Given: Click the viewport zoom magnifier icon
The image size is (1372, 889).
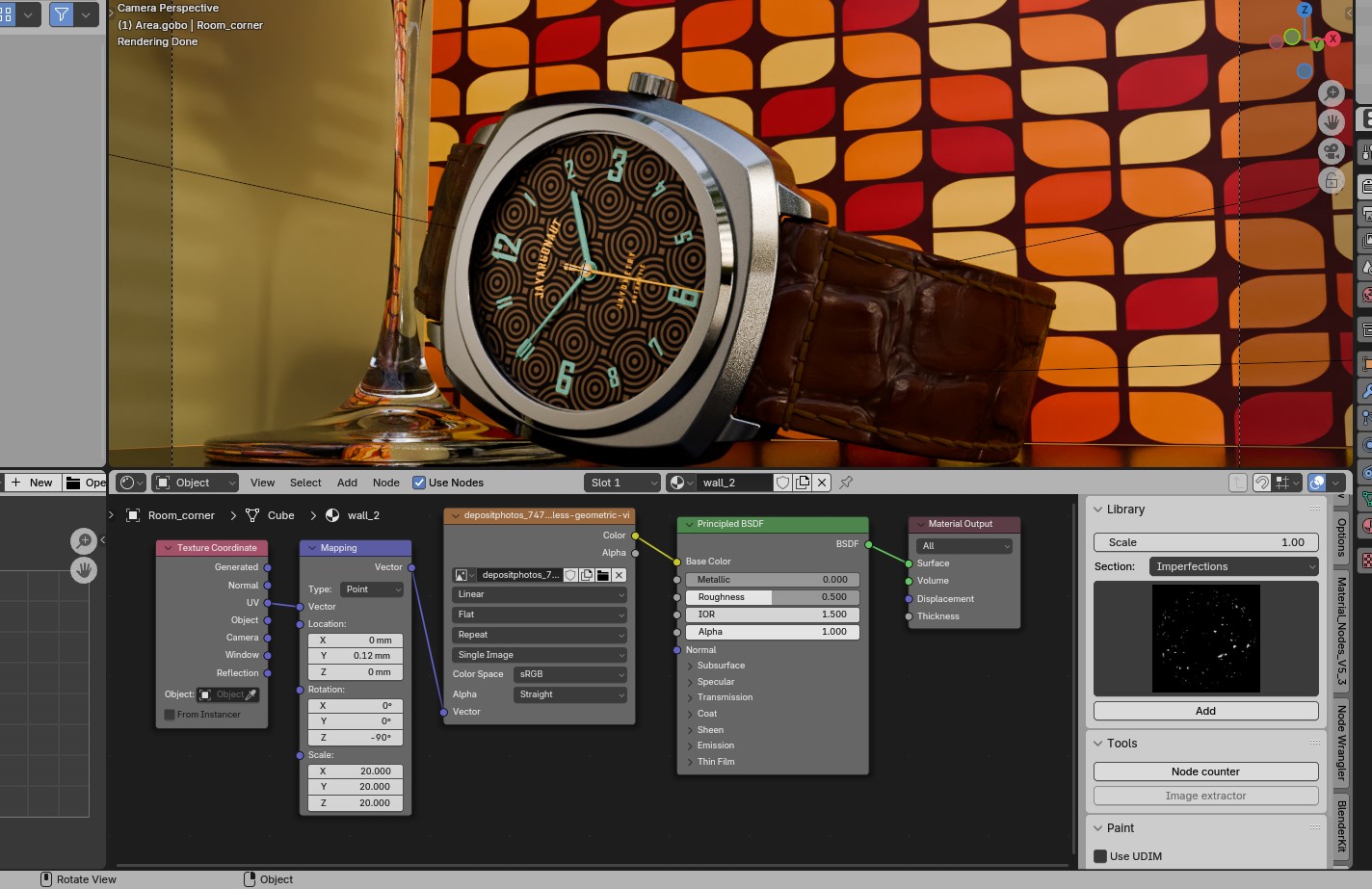Looking at the screenshot, I should point(1331,92).
